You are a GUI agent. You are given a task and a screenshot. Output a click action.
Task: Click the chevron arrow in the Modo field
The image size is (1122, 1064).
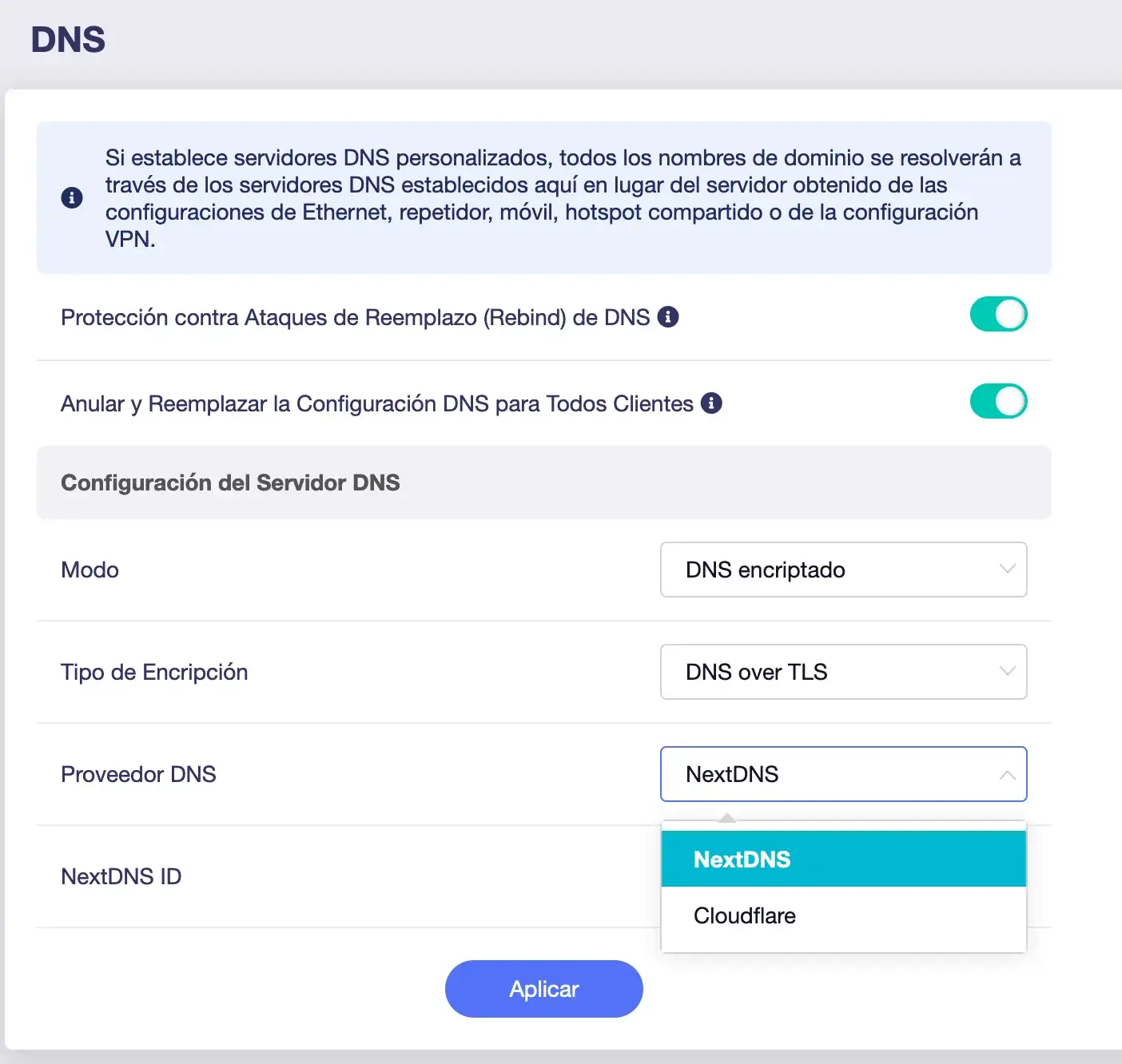pos(1007,570)
